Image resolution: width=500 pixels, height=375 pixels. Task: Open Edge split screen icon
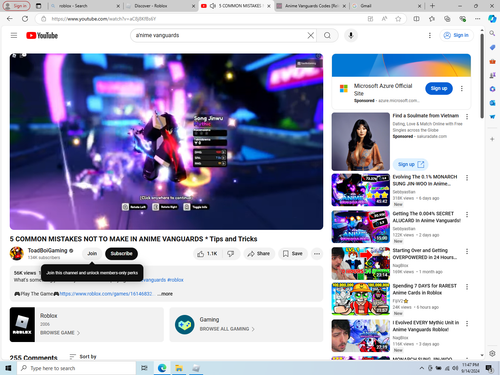pos(416,19)
